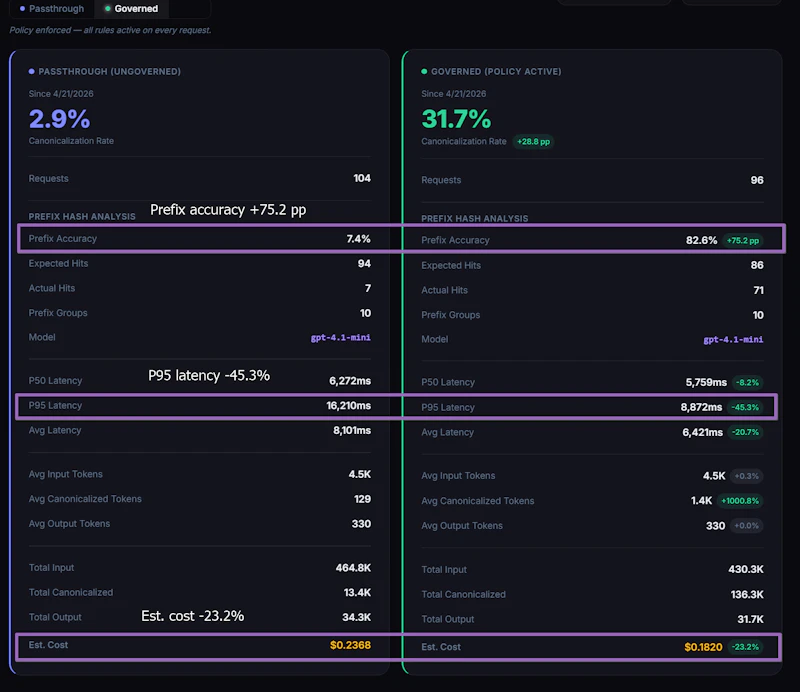Click the Avg Canonicalized Tokens value 1.4K
800x692 pixels.
point(701,501)
